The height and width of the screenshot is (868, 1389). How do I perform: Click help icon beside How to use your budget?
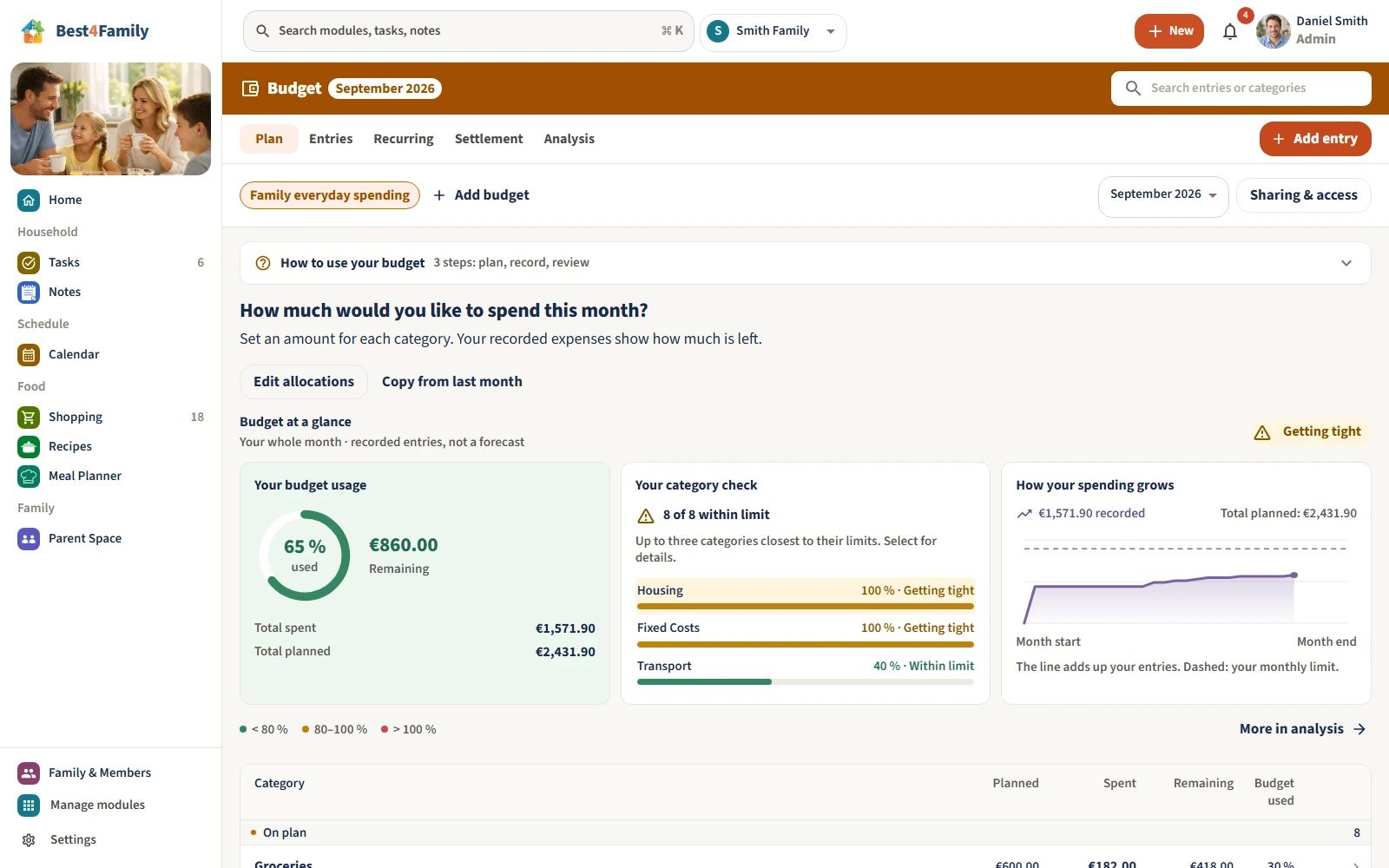point(263,263)
